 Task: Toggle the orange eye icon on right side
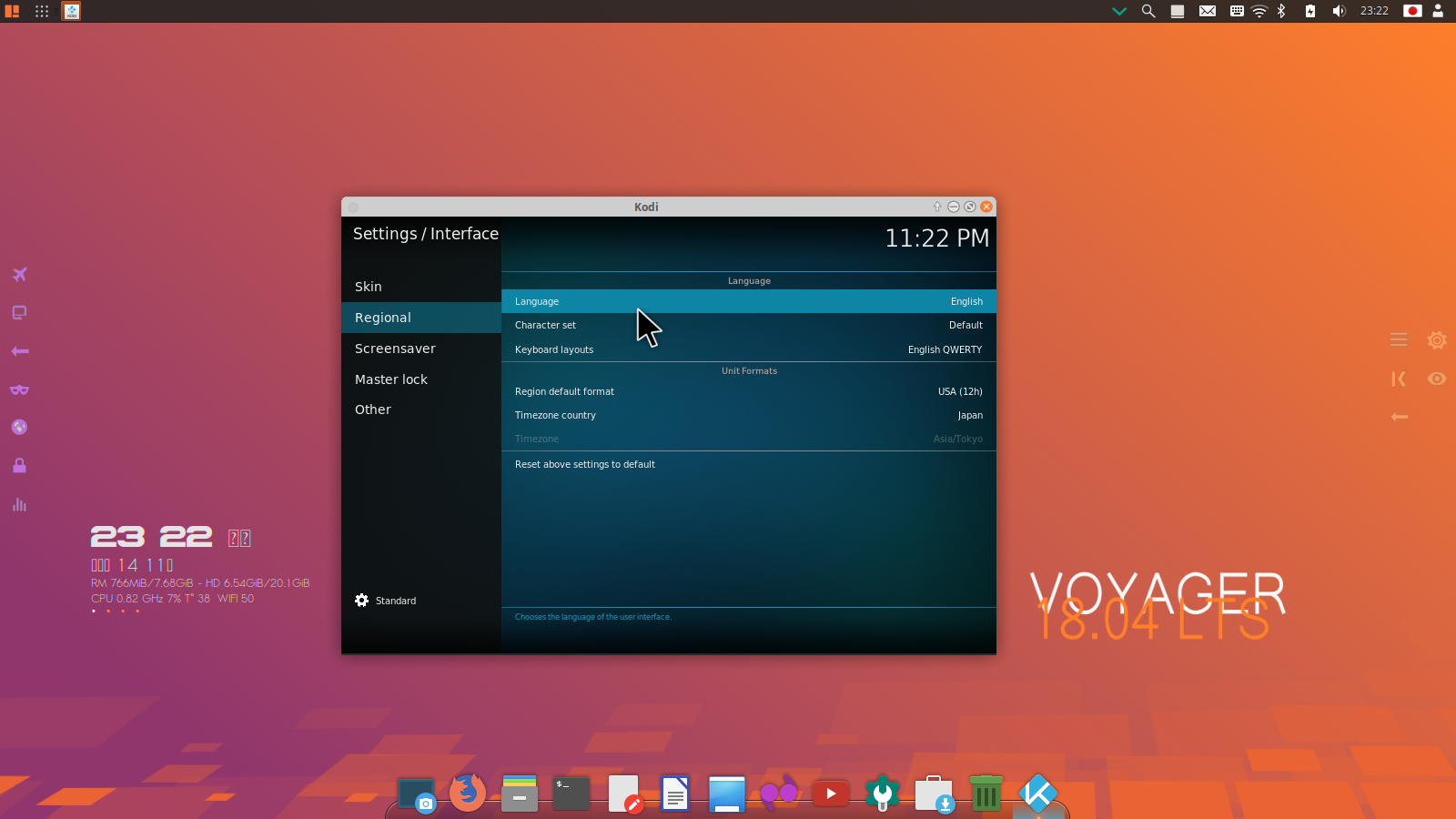1437,379
